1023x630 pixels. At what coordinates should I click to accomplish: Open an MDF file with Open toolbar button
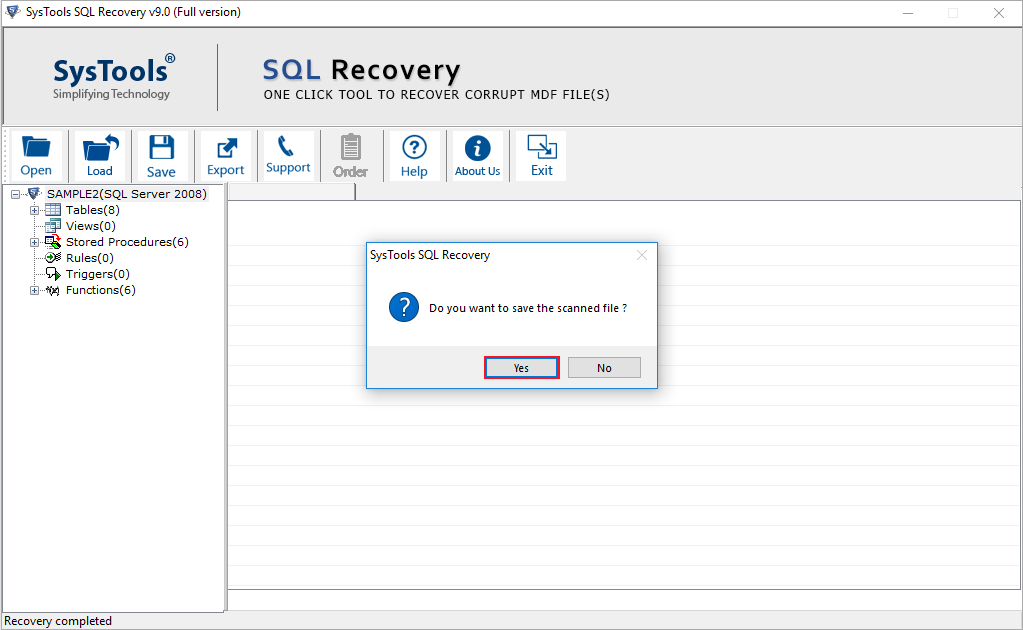pyautogui.click(x=36, y=156)
